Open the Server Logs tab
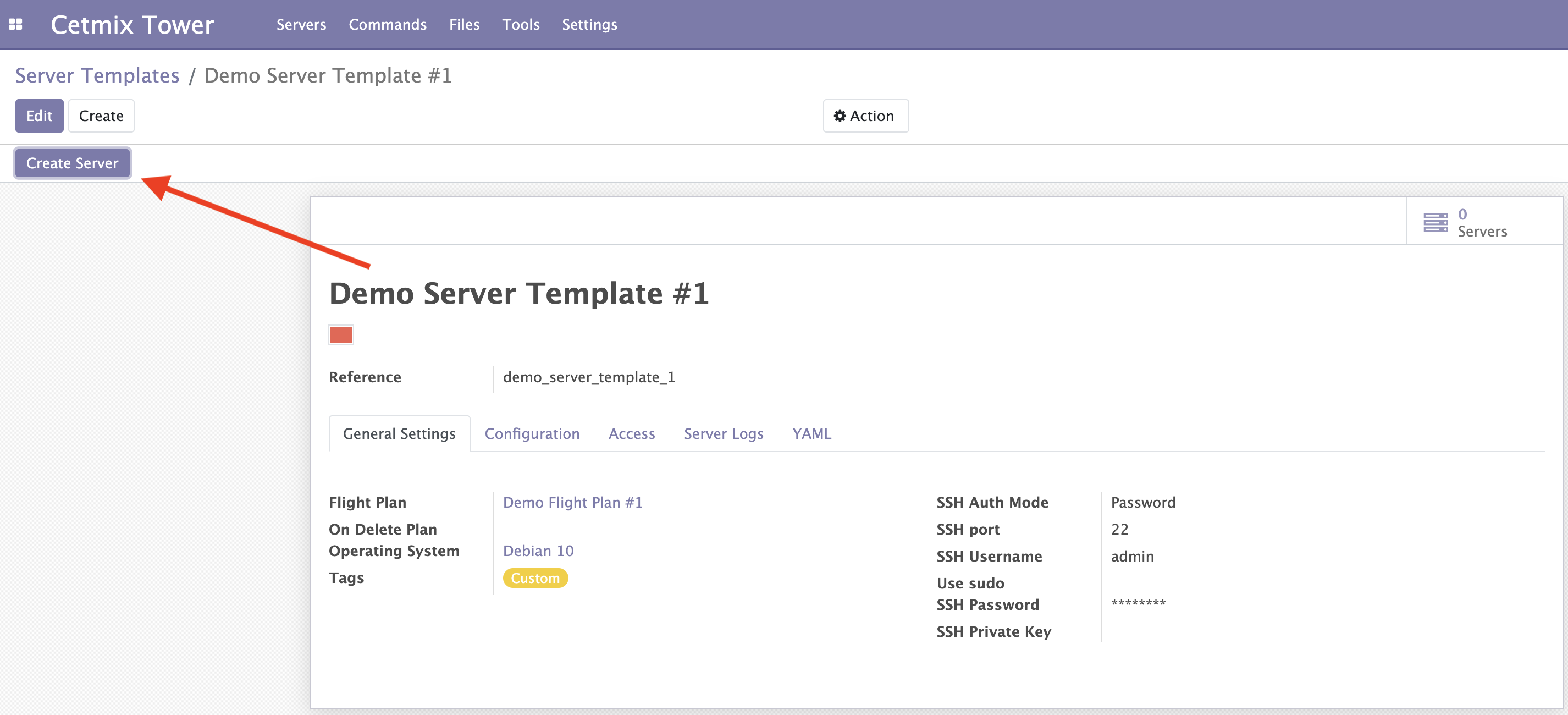Image resolution: width=1568 pixels, height=715 pixels. coord(723,433)
